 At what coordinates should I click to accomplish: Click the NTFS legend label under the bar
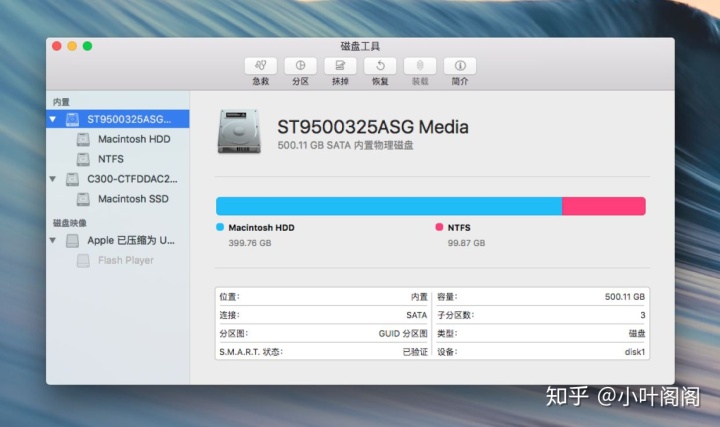pyautogui.click(x=459, y=228)
